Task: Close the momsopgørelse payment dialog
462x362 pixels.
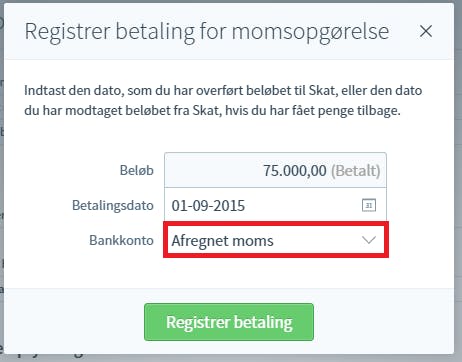Action: (x=426, y=31)
